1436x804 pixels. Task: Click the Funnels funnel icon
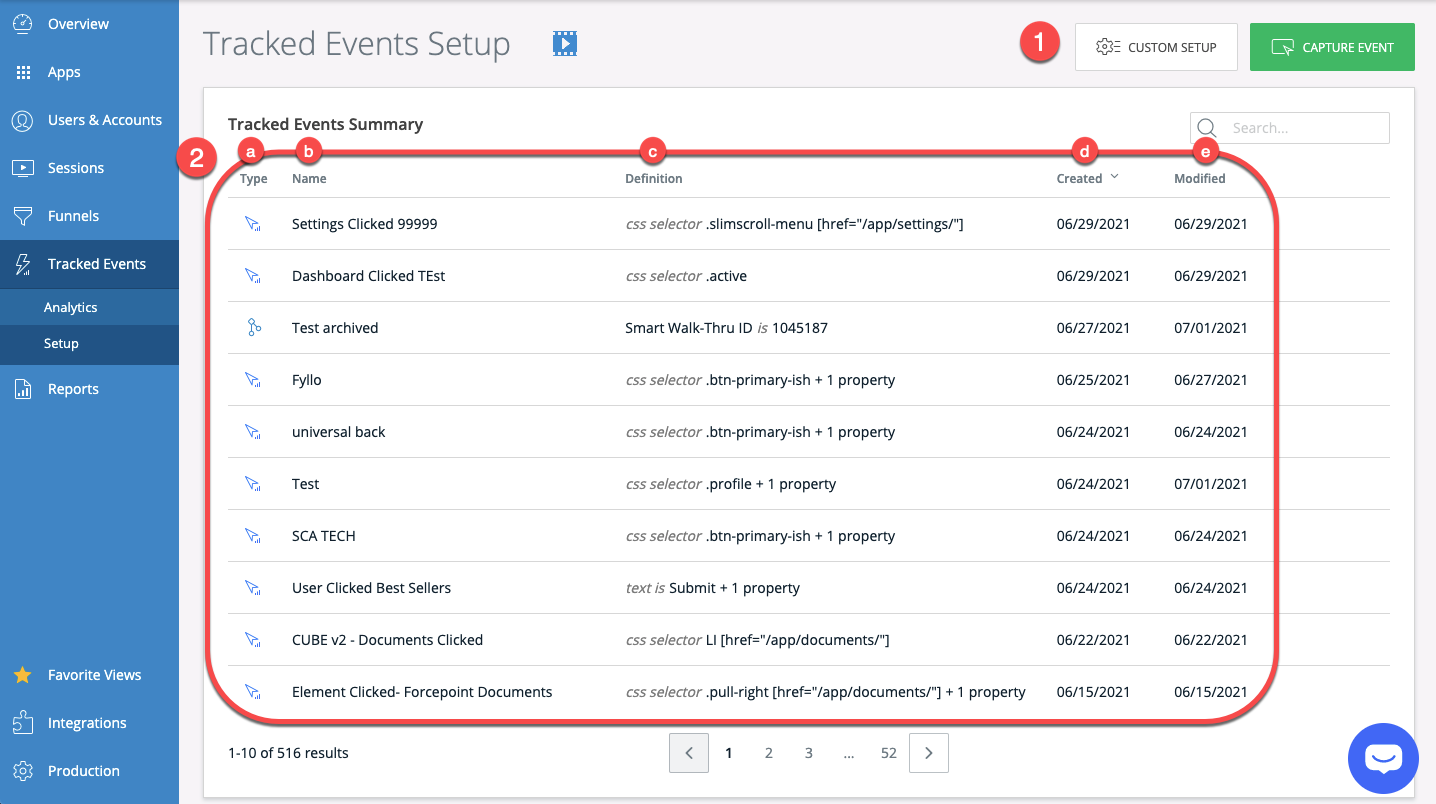pyautogui.click(x=23, y=216)
